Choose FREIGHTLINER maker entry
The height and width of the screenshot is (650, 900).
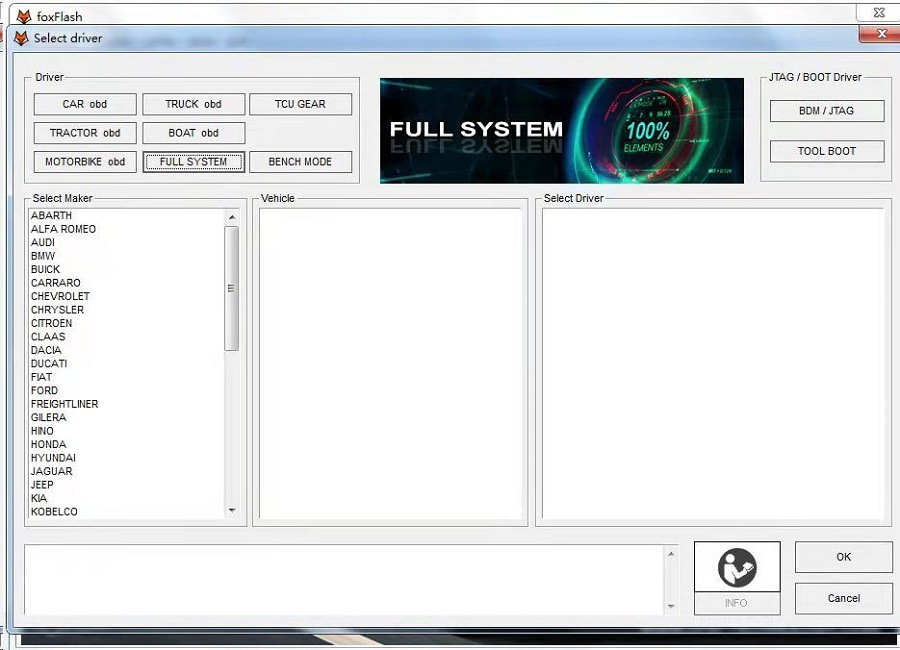(64, 404)
